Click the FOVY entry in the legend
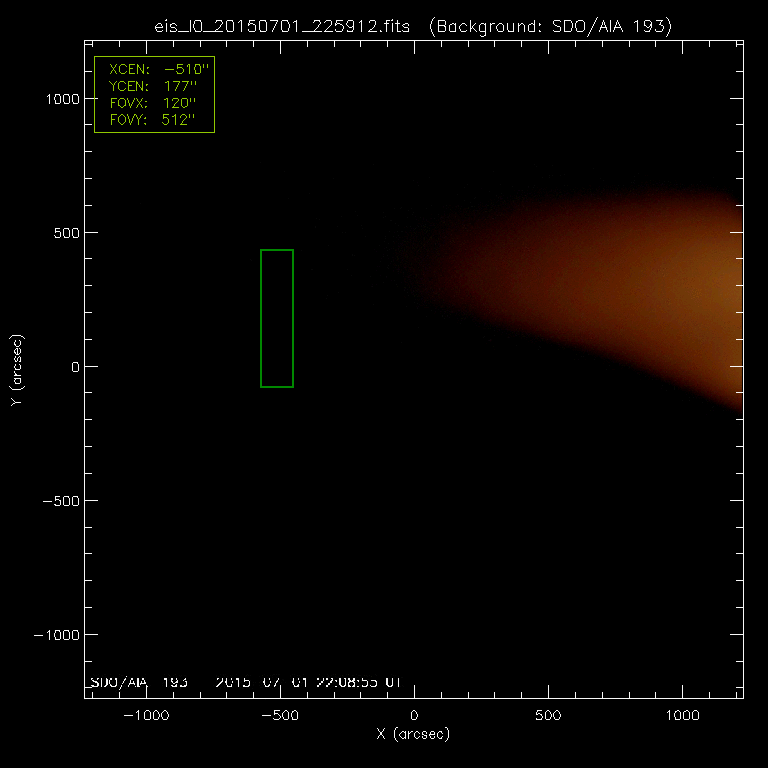768x768 pixels. click(x=153, y=120)
